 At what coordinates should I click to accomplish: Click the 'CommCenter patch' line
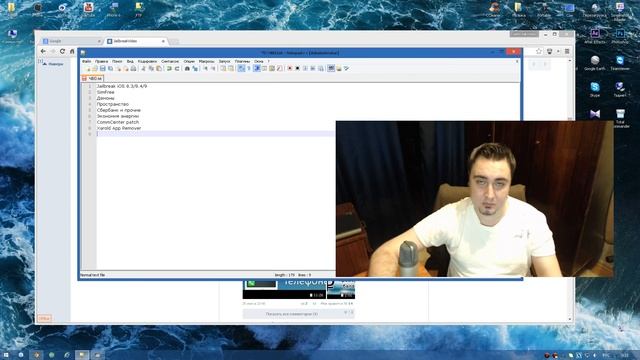tap(118, 122)
